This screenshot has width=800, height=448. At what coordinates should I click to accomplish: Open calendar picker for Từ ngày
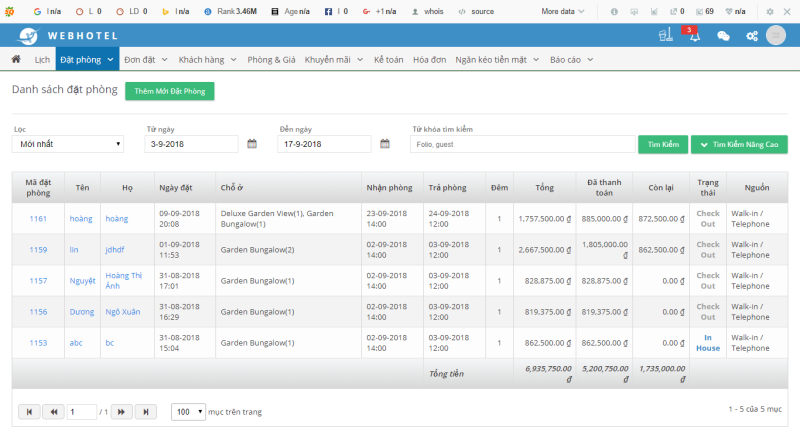pyautogui.click(x=252, y=144)
